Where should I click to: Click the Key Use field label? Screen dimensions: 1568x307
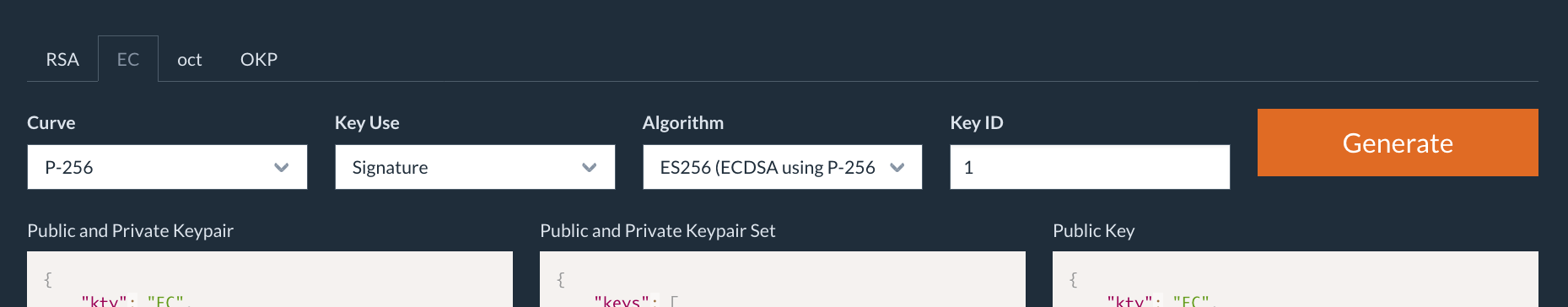point(367,122)
